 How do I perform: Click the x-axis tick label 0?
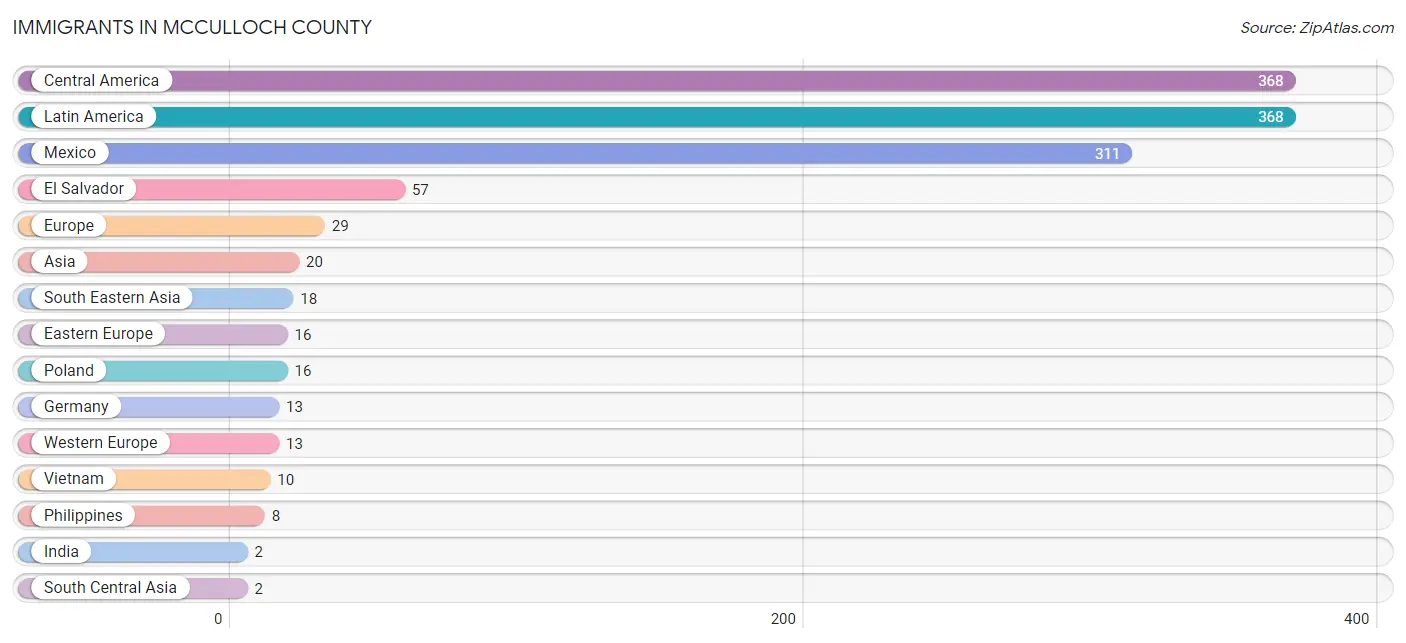pos(218,619)
